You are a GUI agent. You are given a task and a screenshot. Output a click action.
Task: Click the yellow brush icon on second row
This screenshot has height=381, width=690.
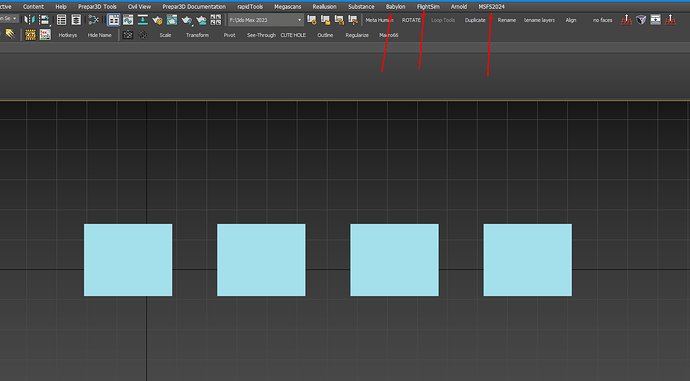[x=10, y=35]
